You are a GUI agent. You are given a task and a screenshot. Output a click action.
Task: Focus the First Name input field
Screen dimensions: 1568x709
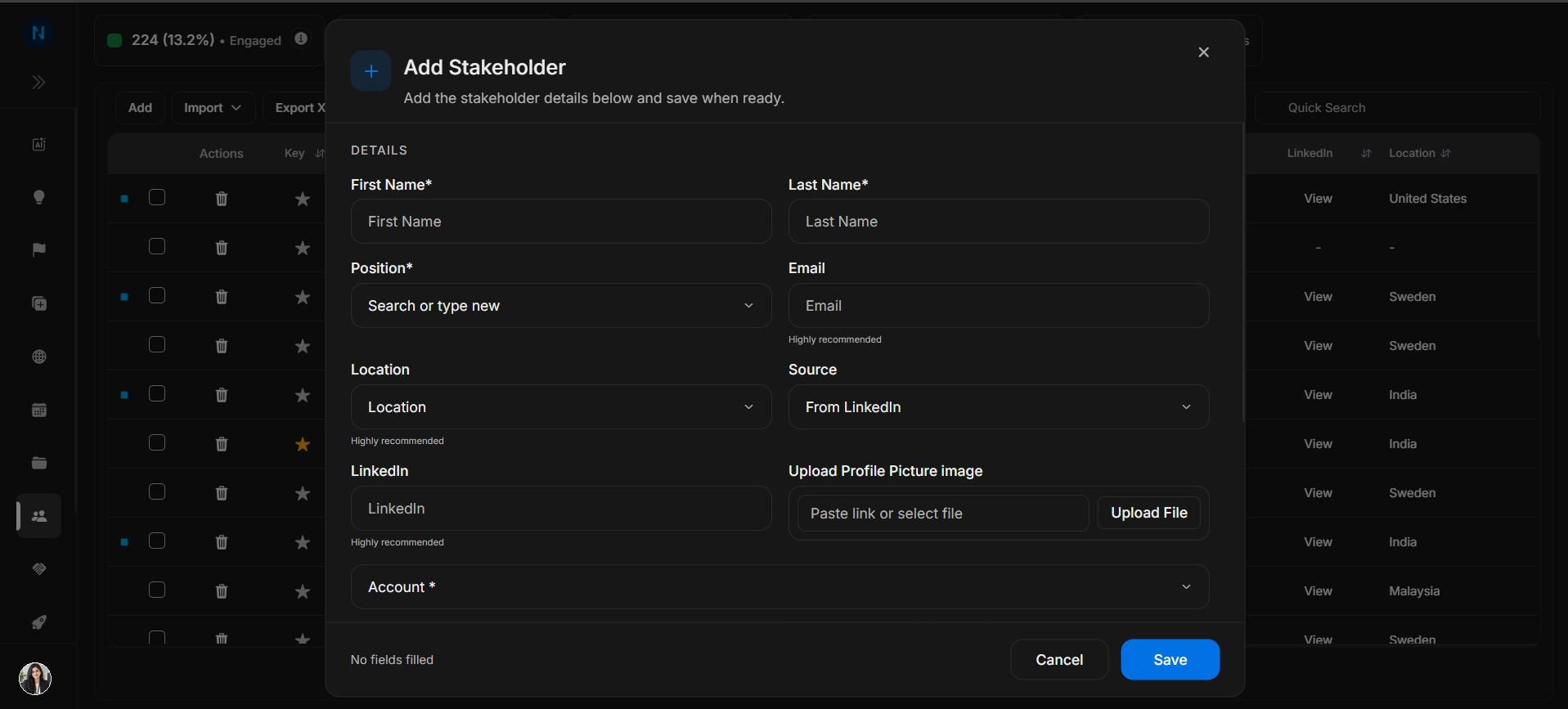click(x=561, y=222)
